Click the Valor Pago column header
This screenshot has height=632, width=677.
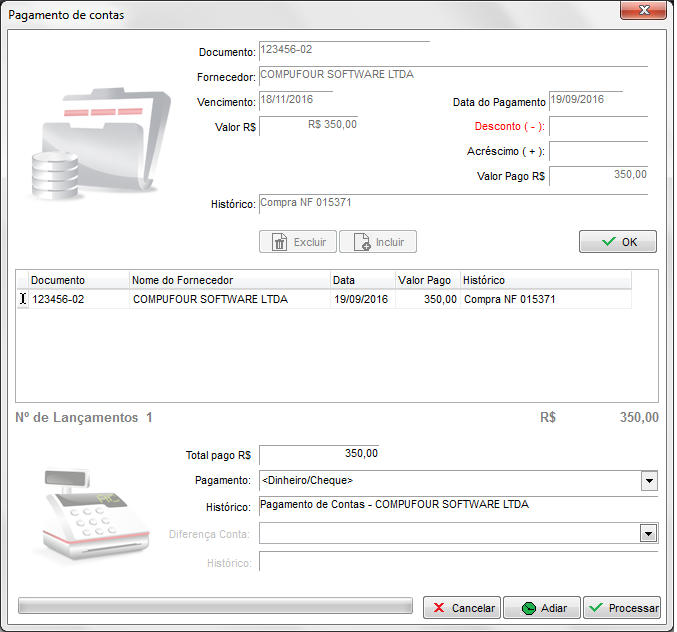427,281
